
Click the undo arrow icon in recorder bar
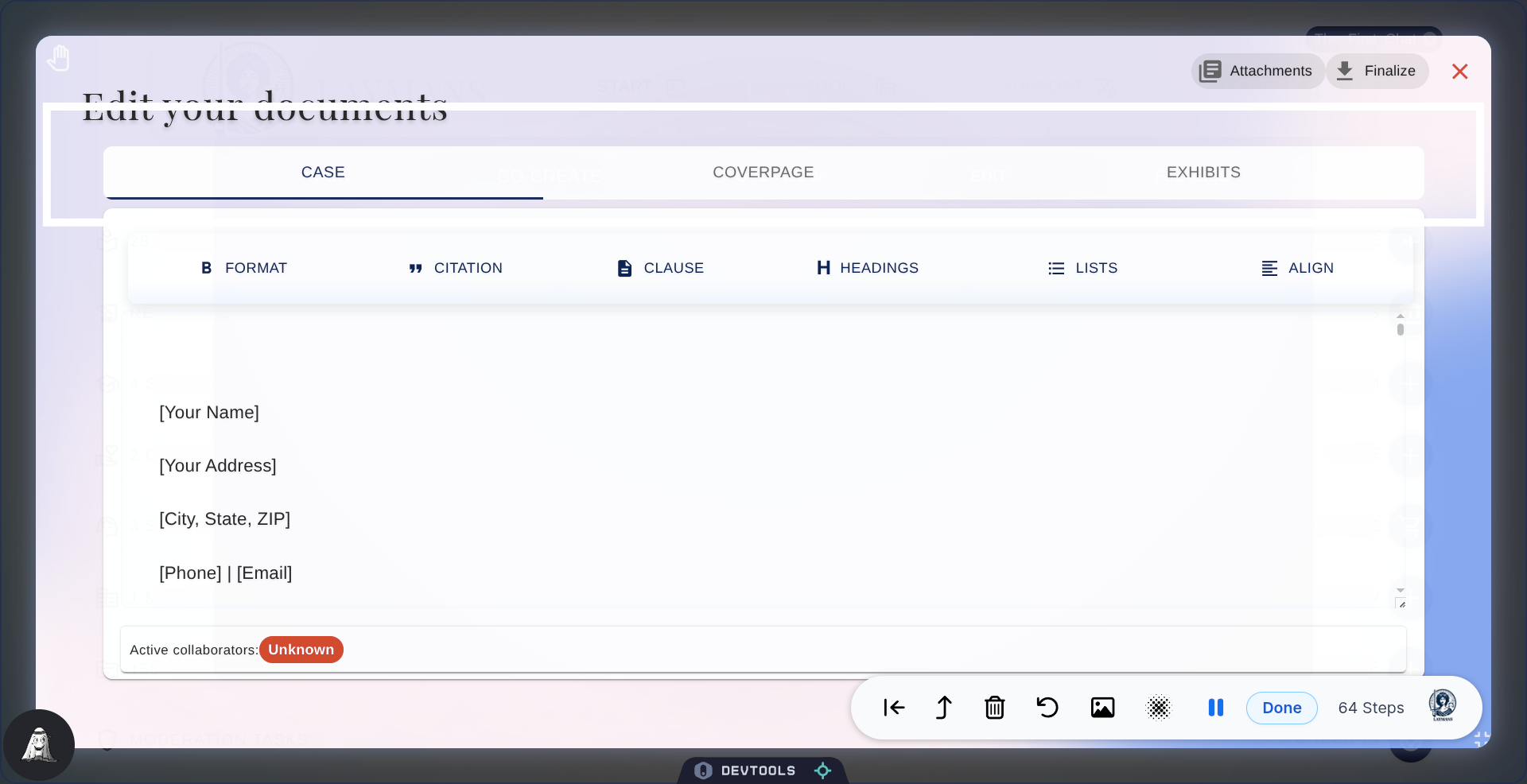(x=1047, y=708)
